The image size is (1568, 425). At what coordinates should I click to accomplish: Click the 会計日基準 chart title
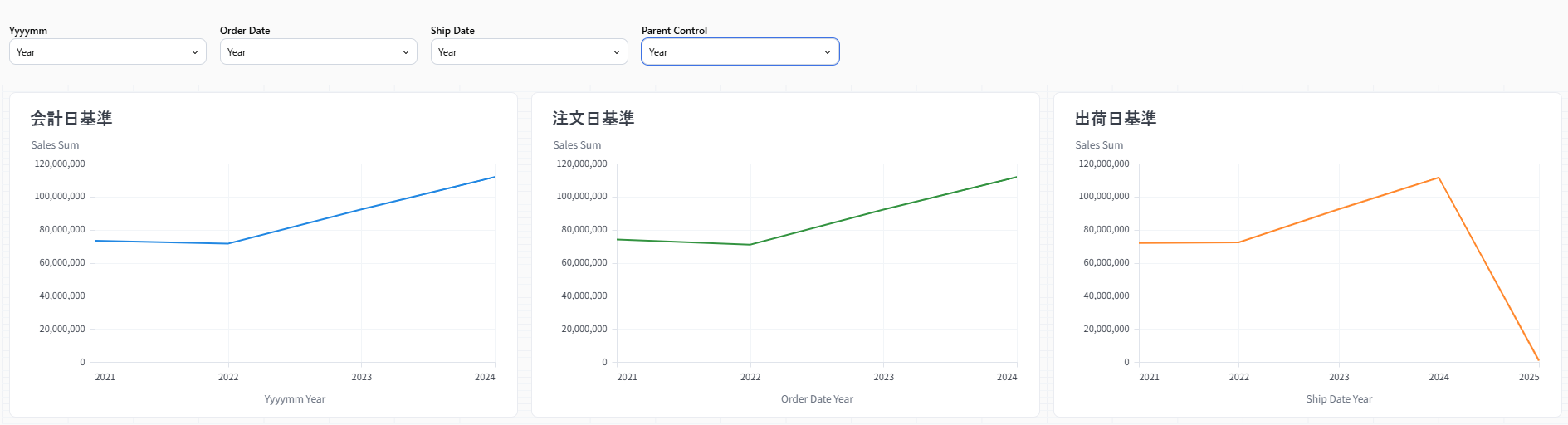click(x=71, y=119)
